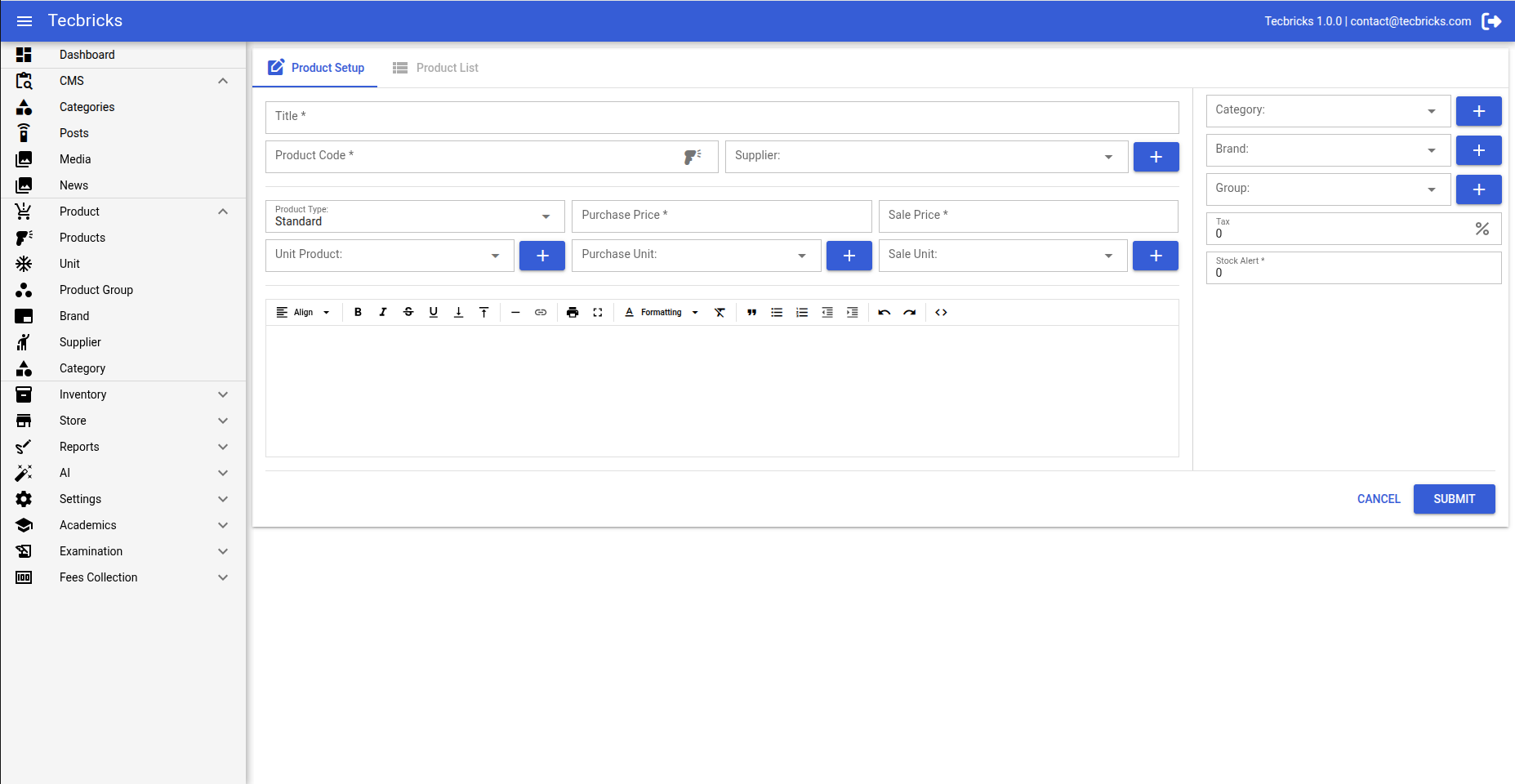Open Dashboard from the sidebar

pos(123,55)
